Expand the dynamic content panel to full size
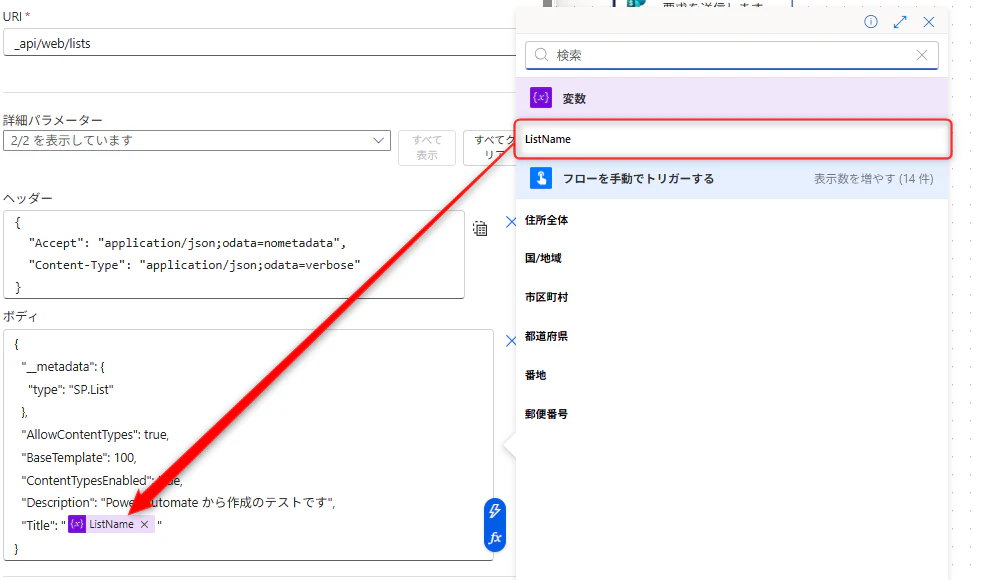The image size is (984, 580). click(900, 22)
